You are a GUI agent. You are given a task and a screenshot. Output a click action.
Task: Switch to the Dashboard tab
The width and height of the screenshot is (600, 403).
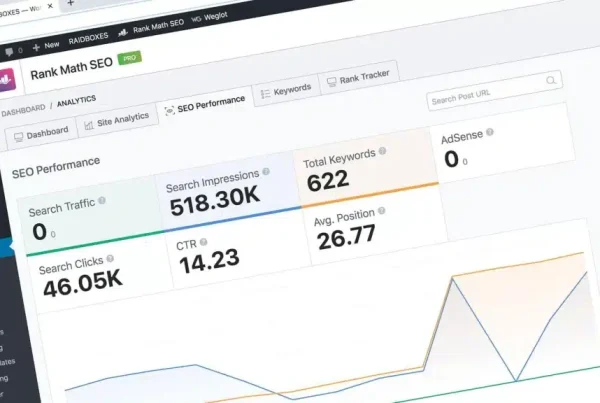pos(41,134)
